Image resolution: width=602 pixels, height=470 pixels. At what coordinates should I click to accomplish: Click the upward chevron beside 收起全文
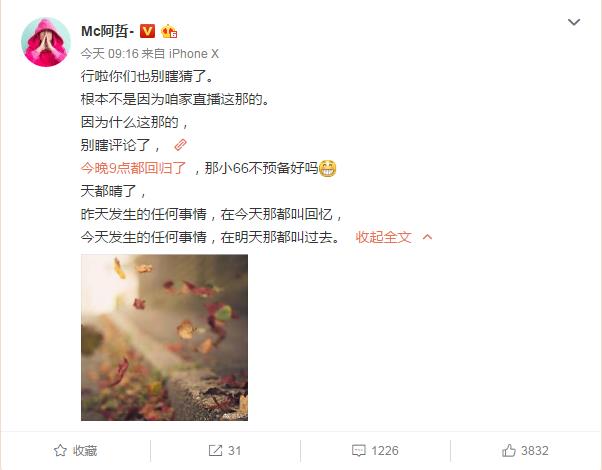click(427, 237)
